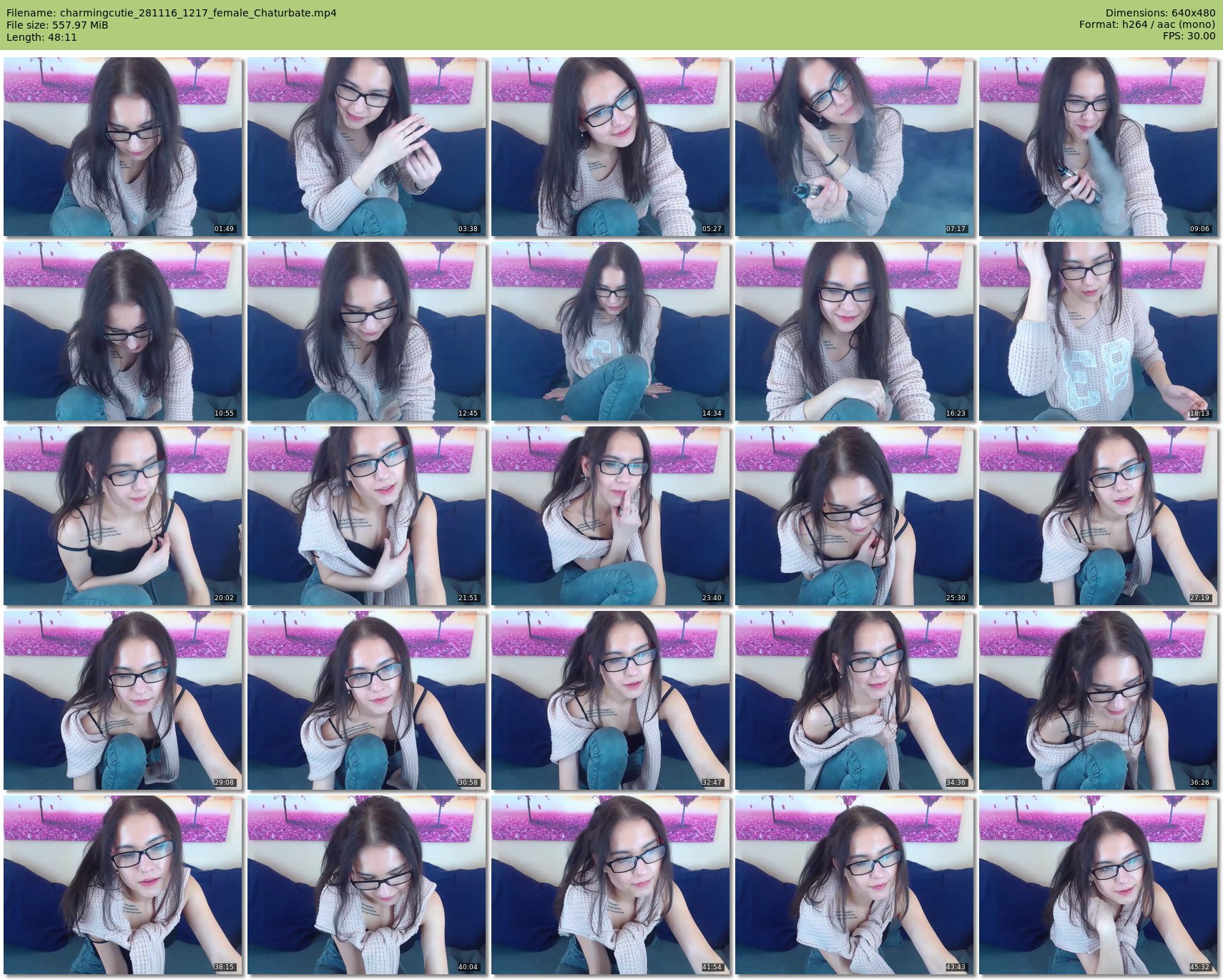The width and height of the screenshot is (1223, 980).
Task: Select the thumbnail timestamped 20:02
Action: (x=122, y=516)
